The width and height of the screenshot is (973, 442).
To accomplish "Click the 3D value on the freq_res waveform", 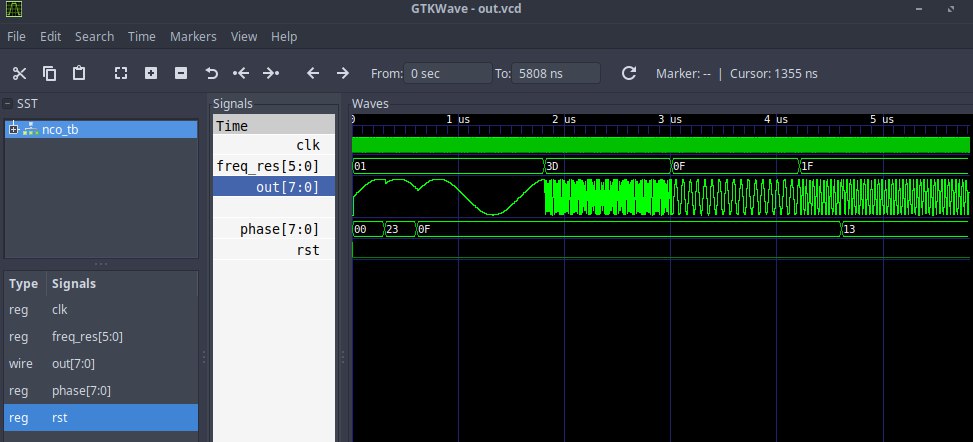I will click(x=552, y=166).
